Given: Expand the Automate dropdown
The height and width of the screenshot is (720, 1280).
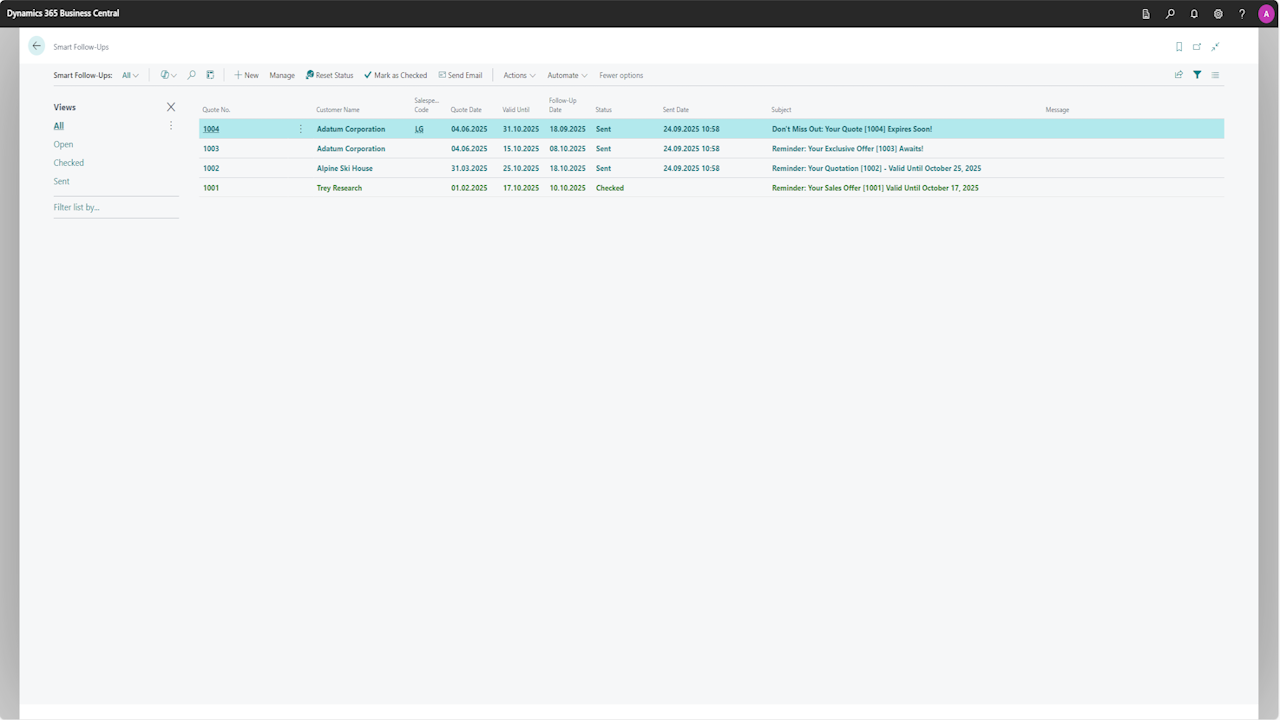Looking at the screenshot, I should 567,75.
